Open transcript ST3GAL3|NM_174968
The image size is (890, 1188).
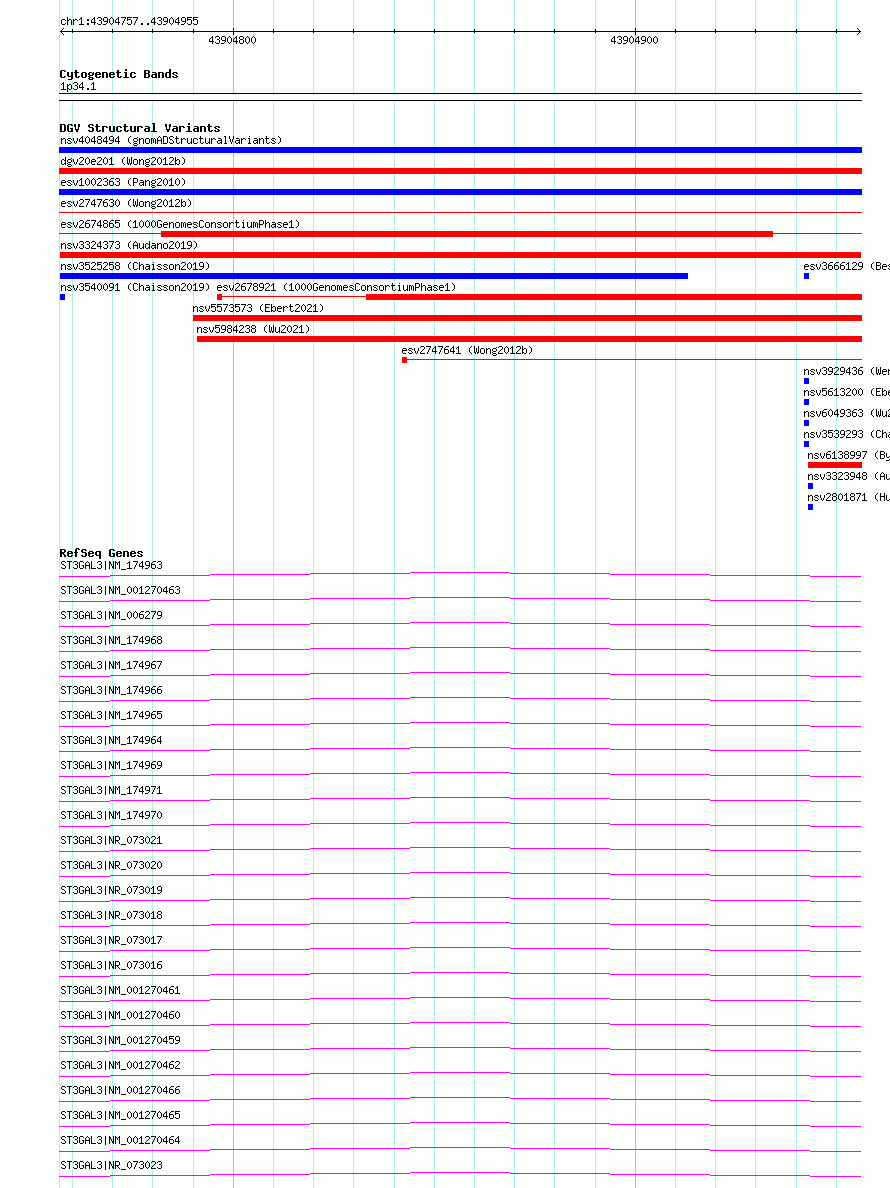tap(111, 640)
